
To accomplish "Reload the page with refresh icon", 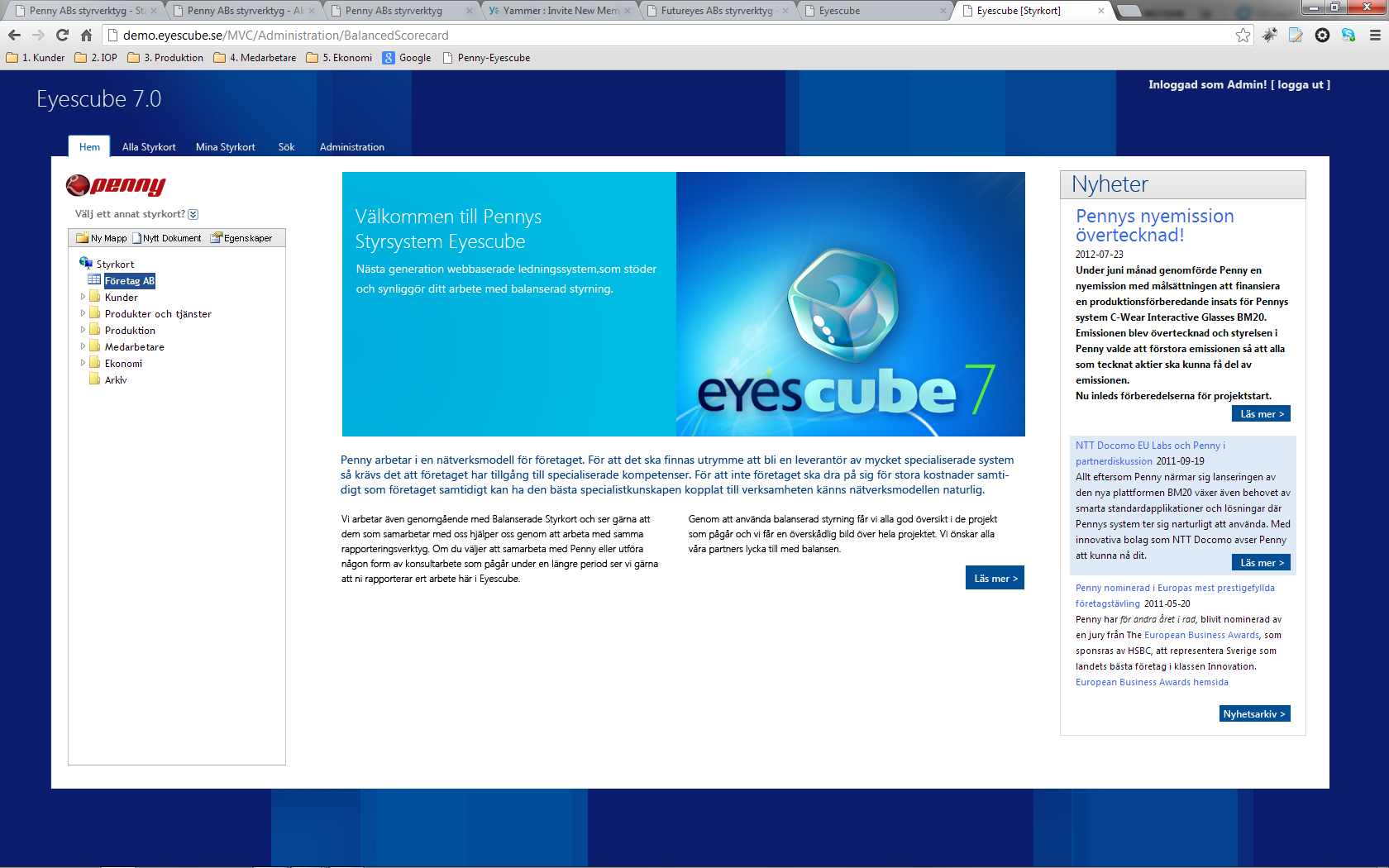I will (62, 35).
